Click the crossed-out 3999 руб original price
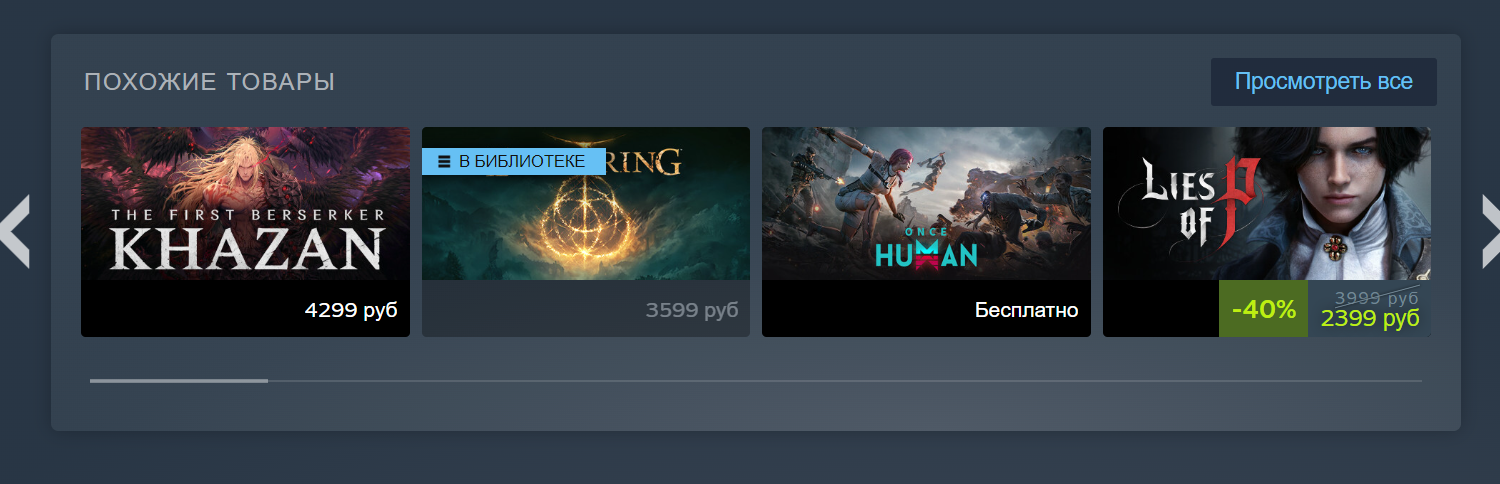 point(1377,297)
